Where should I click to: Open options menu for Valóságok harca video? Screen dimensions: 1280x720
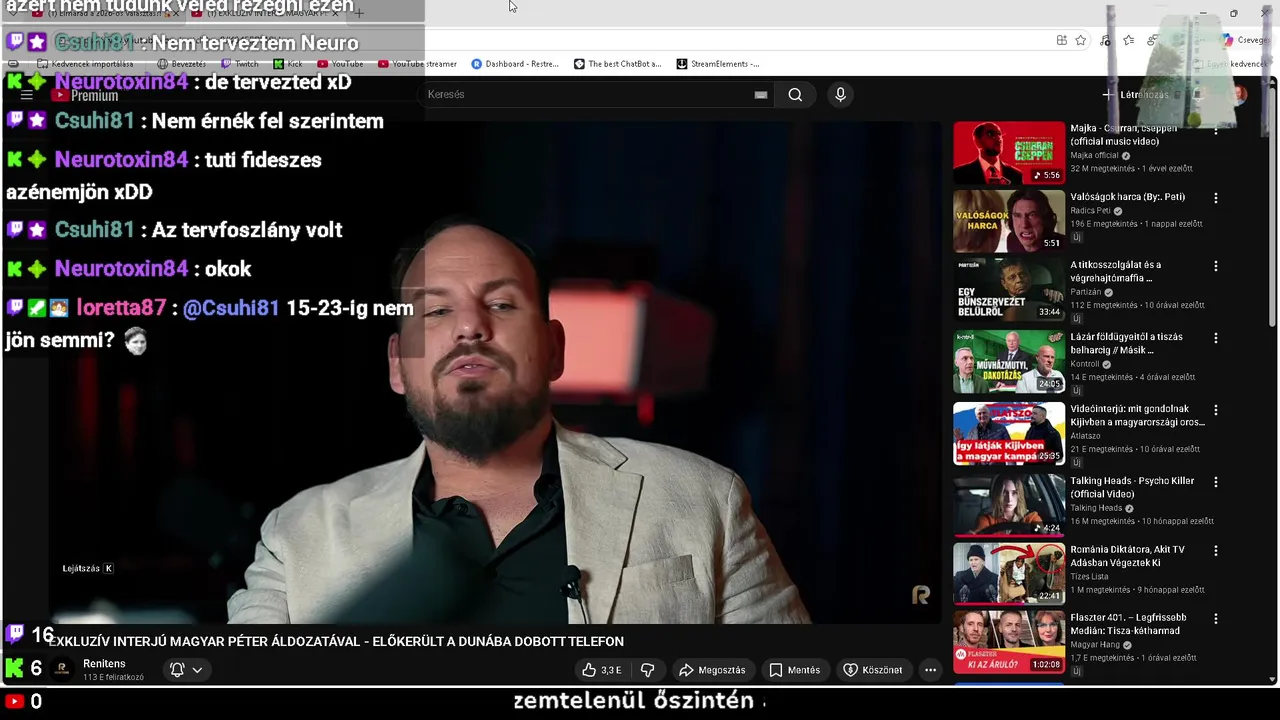[x=1216, y=198]
